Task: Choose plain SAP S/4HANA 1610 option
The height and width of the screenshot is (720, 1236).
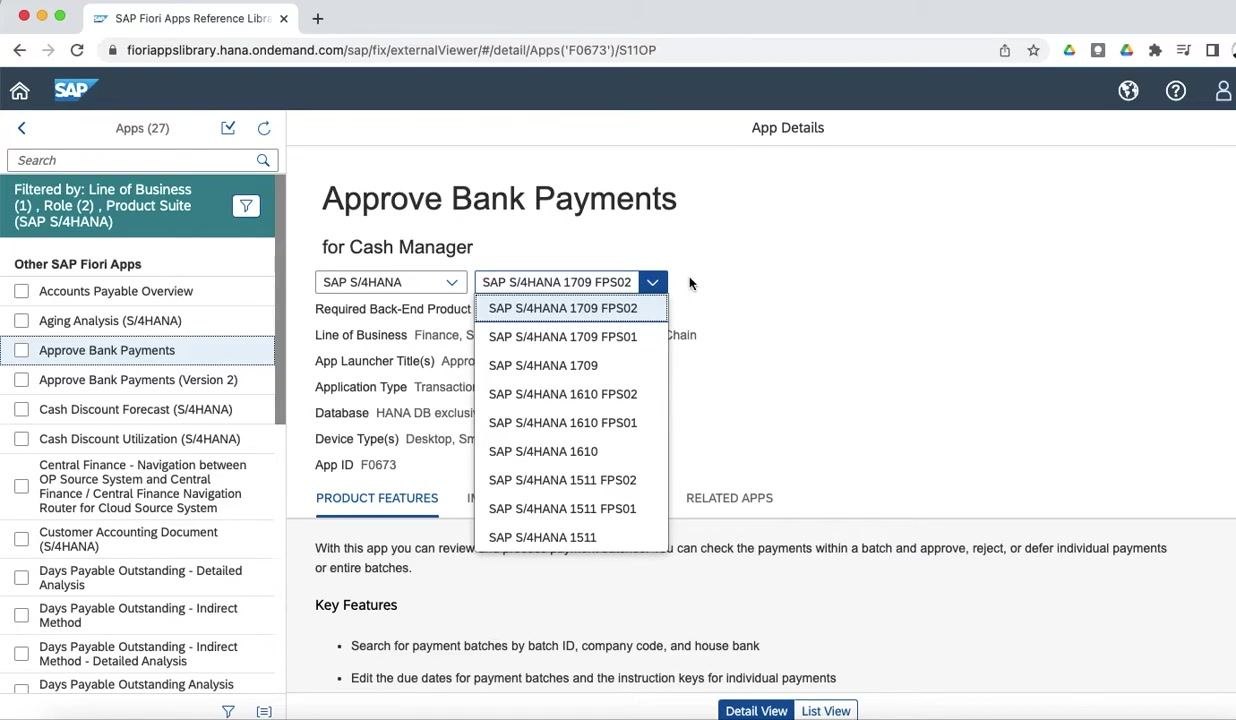Action: [x=571, y=452]
